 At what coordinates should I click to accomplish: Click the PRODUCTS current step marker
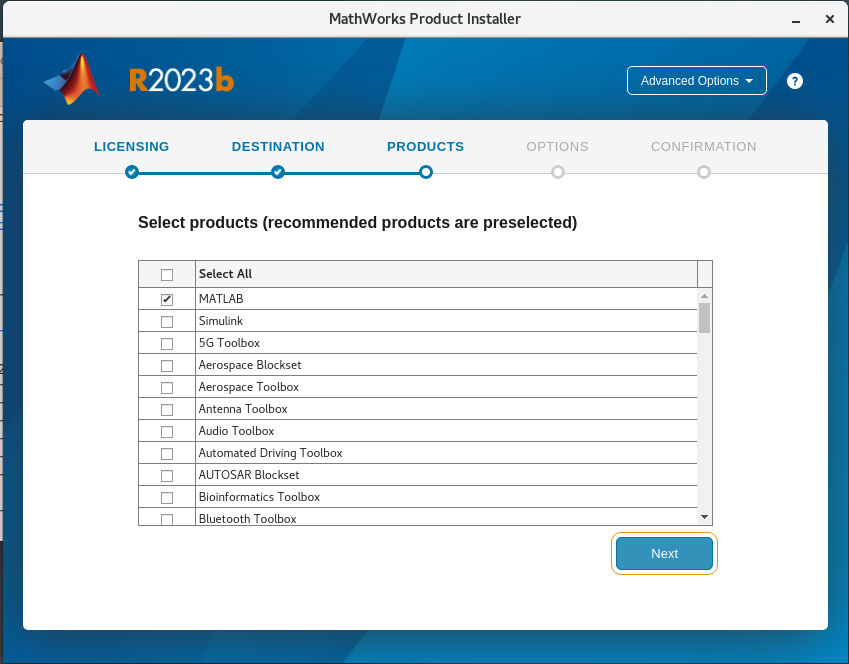tap(426, 172)
